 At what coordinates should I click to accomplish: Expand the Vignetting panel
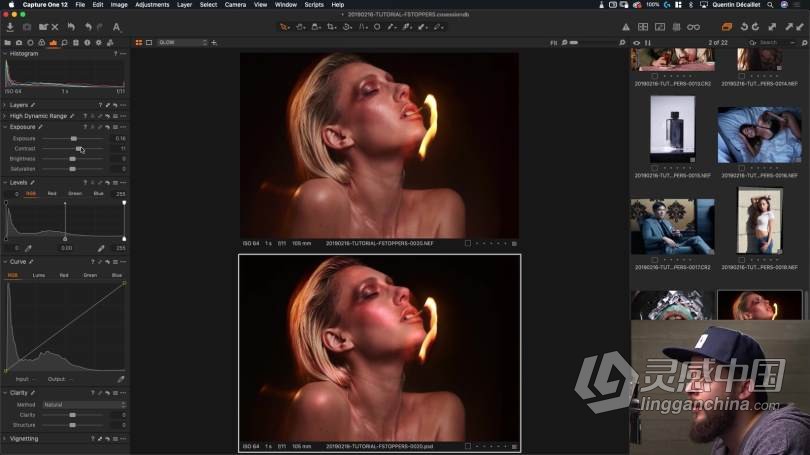pyautogui.click(x=5, y=439)
